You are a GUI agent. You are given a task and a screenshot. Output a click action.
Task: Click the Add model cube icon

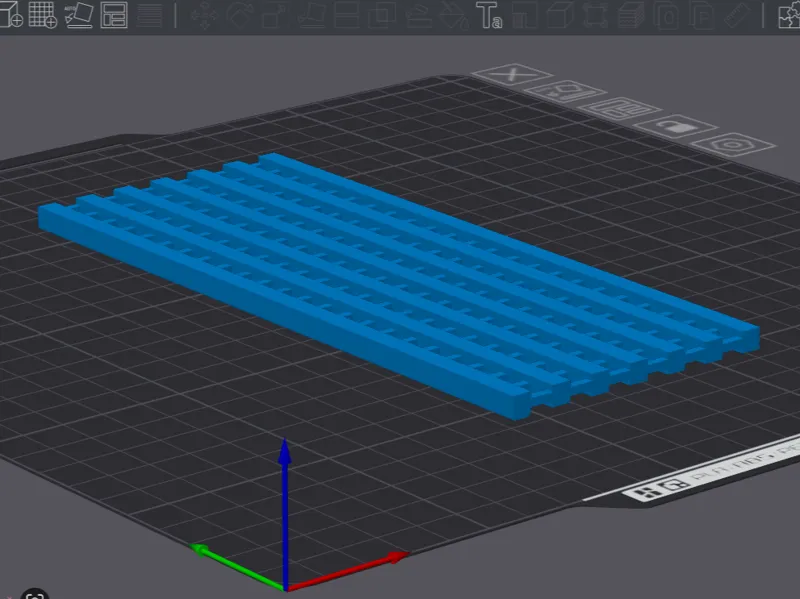tap(10, 14)
